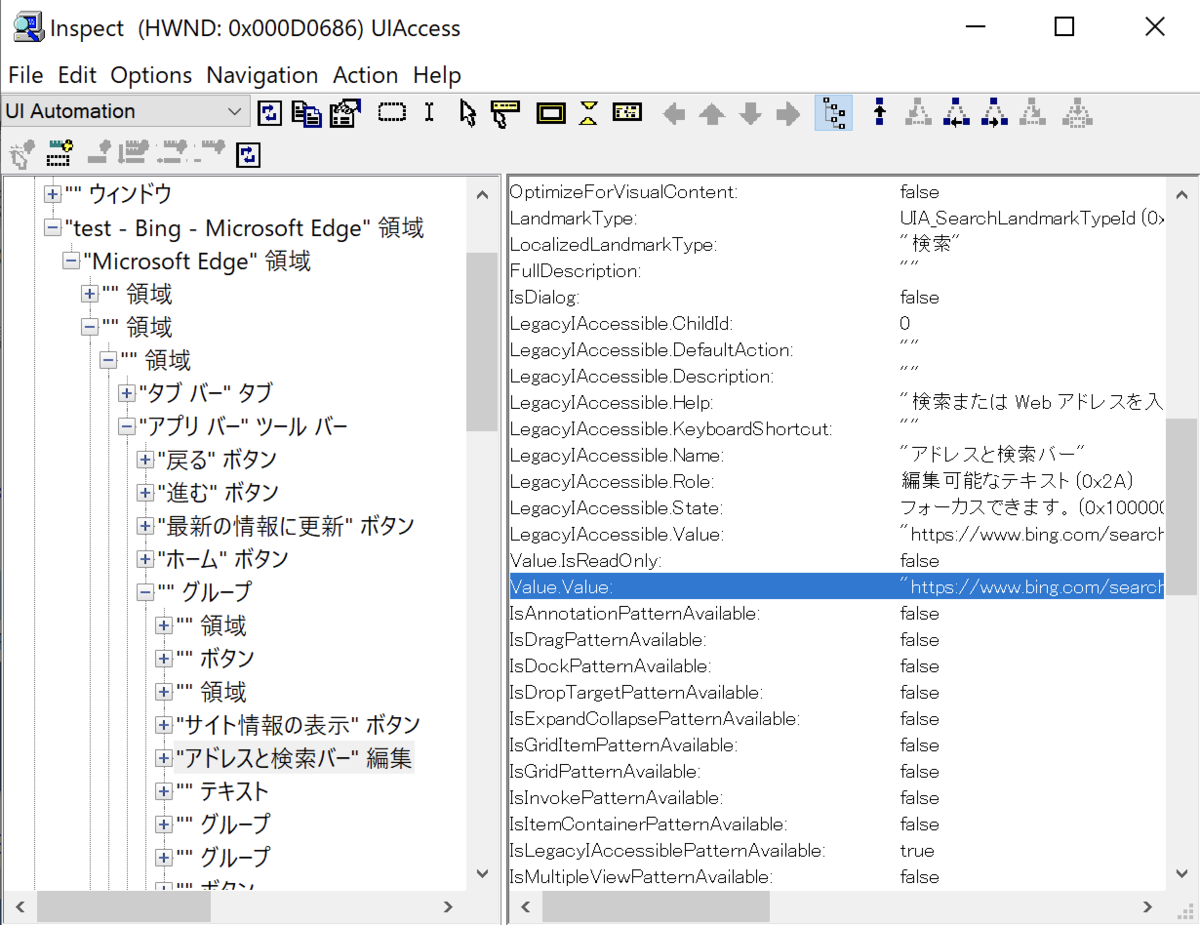Click the LocalizedLandmarkType property row
The width and height of the screenshot is (1200, 925).
(836, 244)
